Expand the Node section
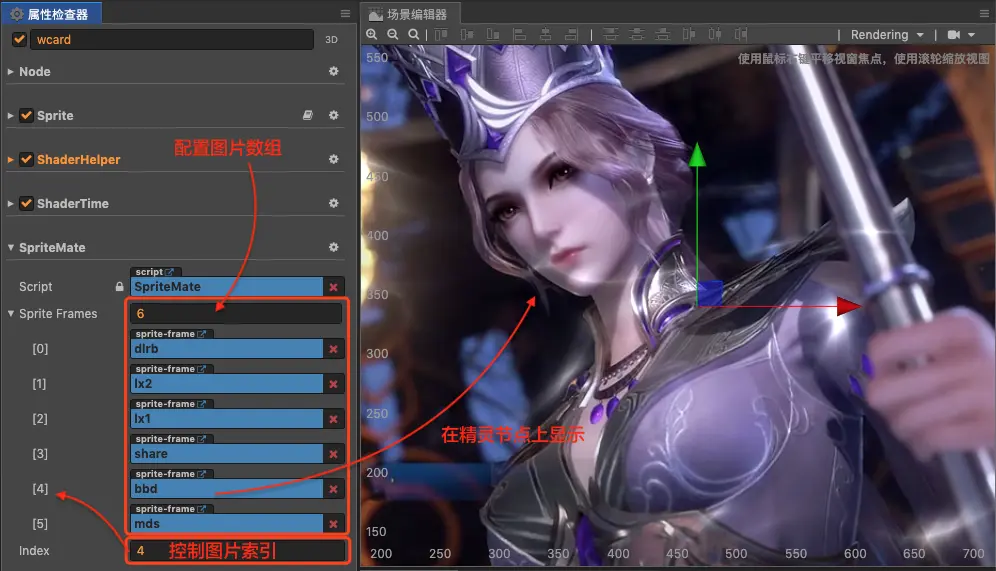996x571 pixels. point(10,72)
